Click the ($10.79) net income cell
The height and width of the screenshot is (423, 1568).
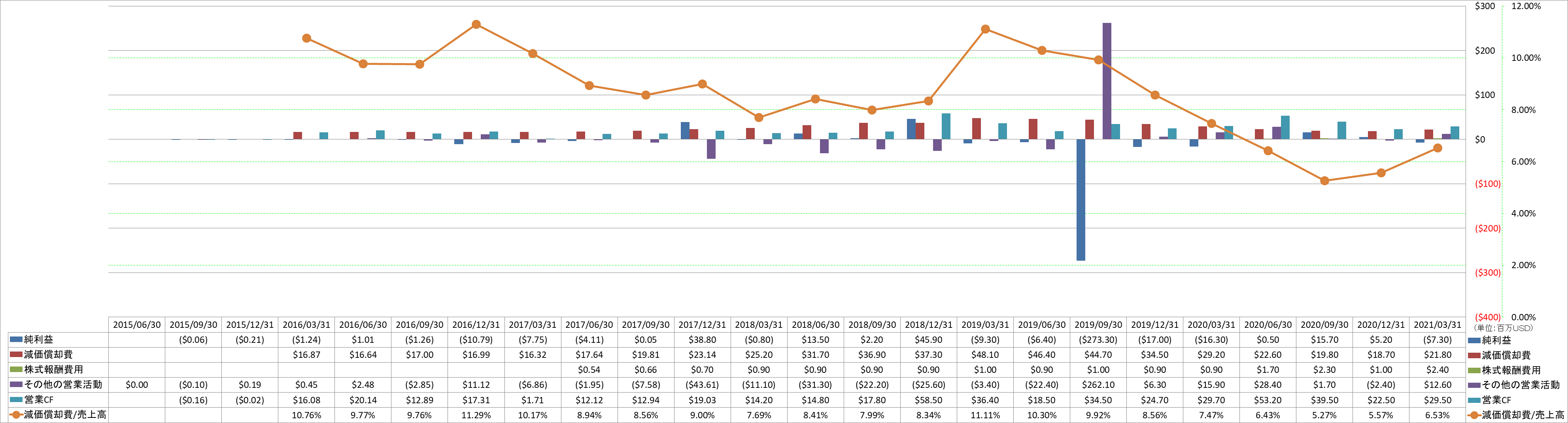click(476, 340)
